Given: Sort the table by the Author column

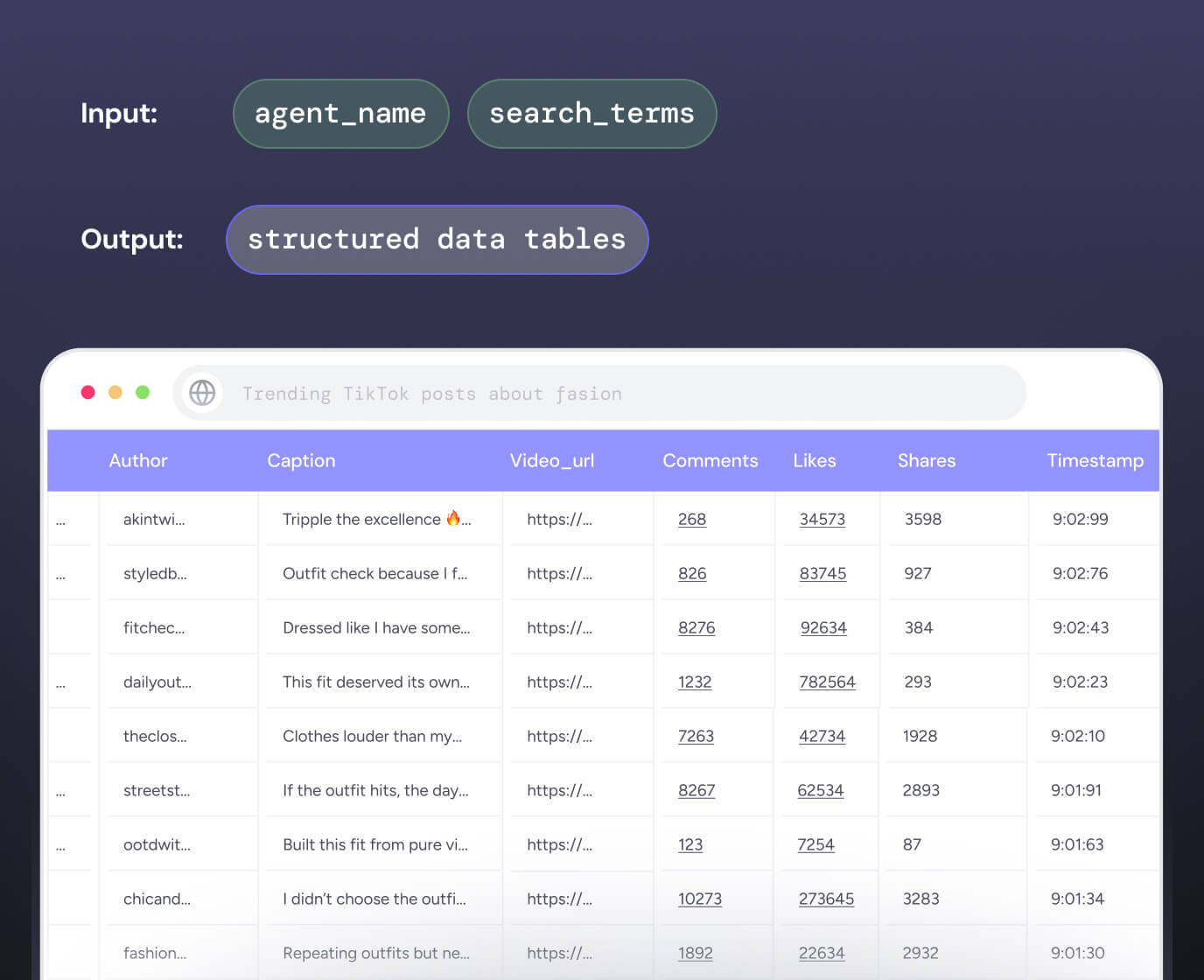Looking at the screenshot, I should 137,460.
